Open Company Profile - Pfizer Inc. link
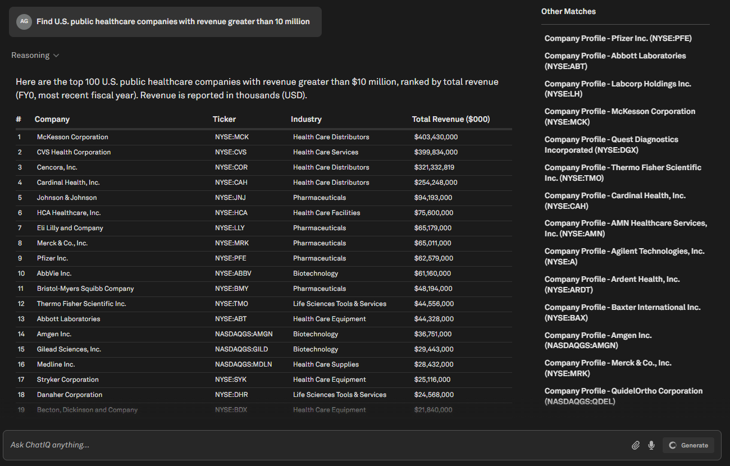The height and width of the screenshot is (466, 730). (618, 38)
